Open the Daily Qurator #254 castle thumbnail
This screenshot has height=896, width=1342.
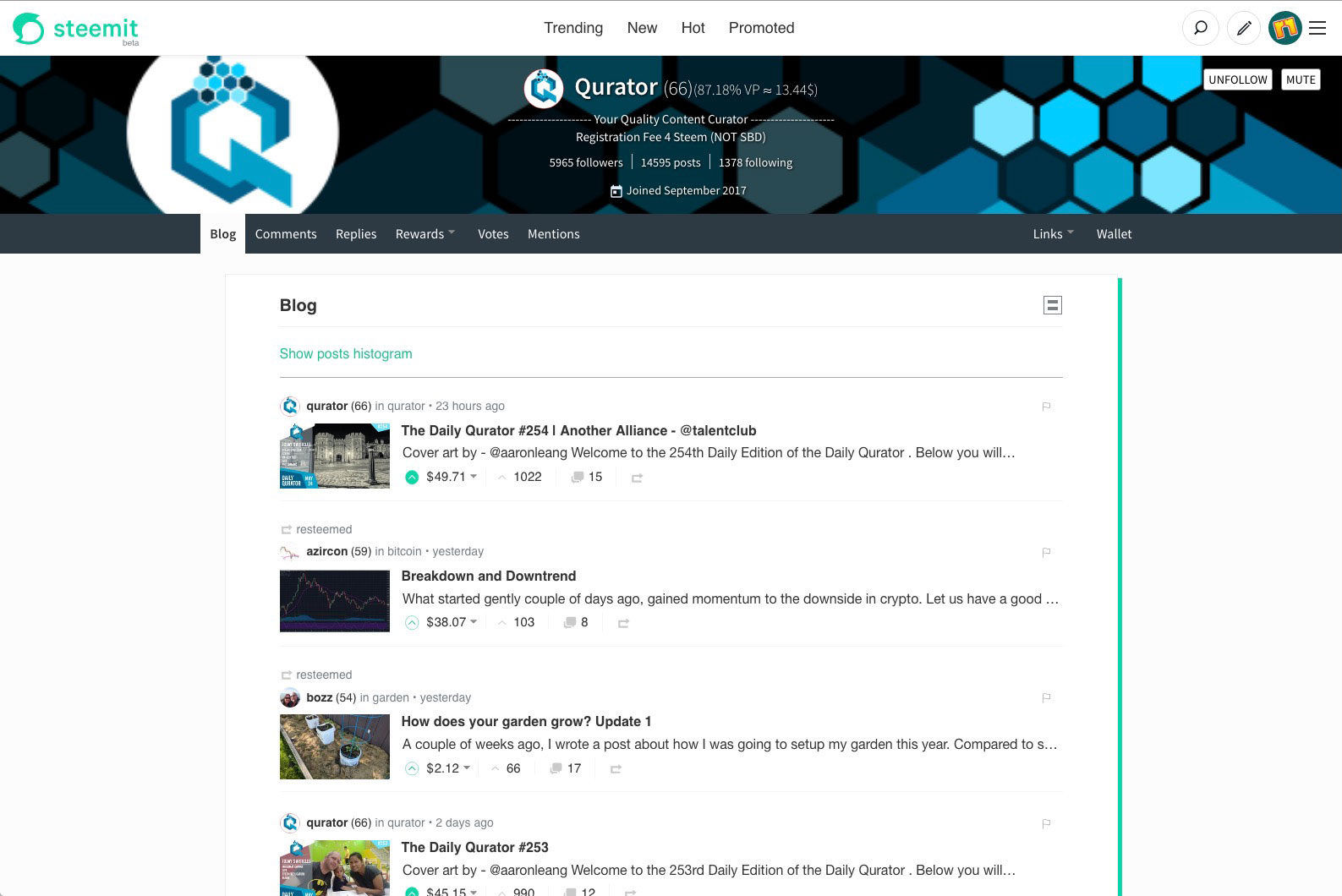(335, 456)
